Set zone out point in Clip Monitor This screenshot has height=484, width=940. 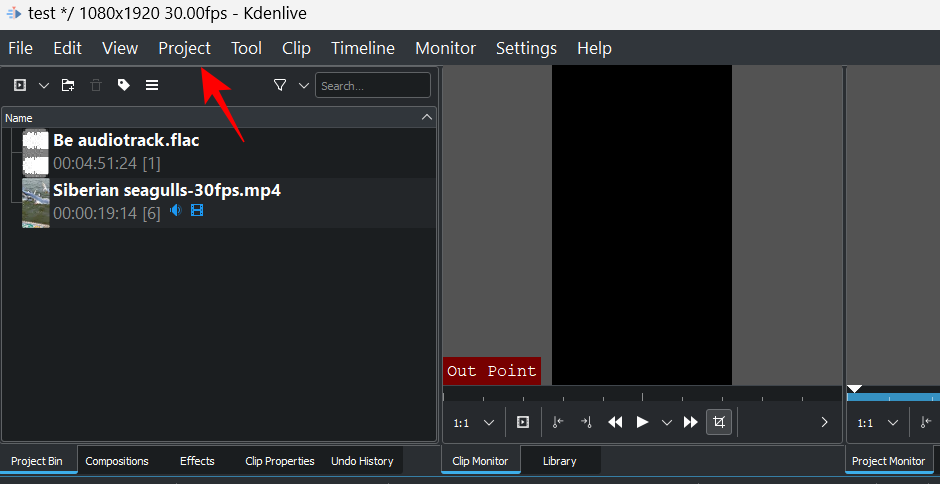(x=587, y=422)
